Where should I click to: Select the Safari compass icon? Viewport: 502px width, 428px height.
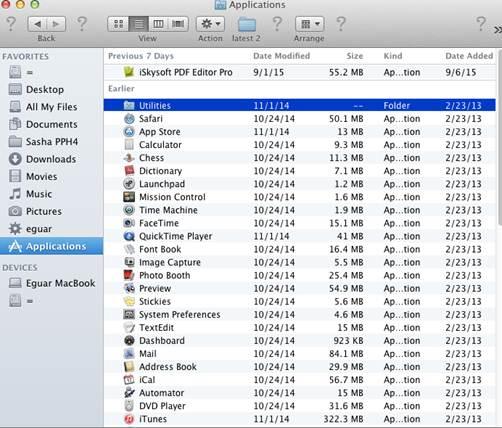(129, 119)
